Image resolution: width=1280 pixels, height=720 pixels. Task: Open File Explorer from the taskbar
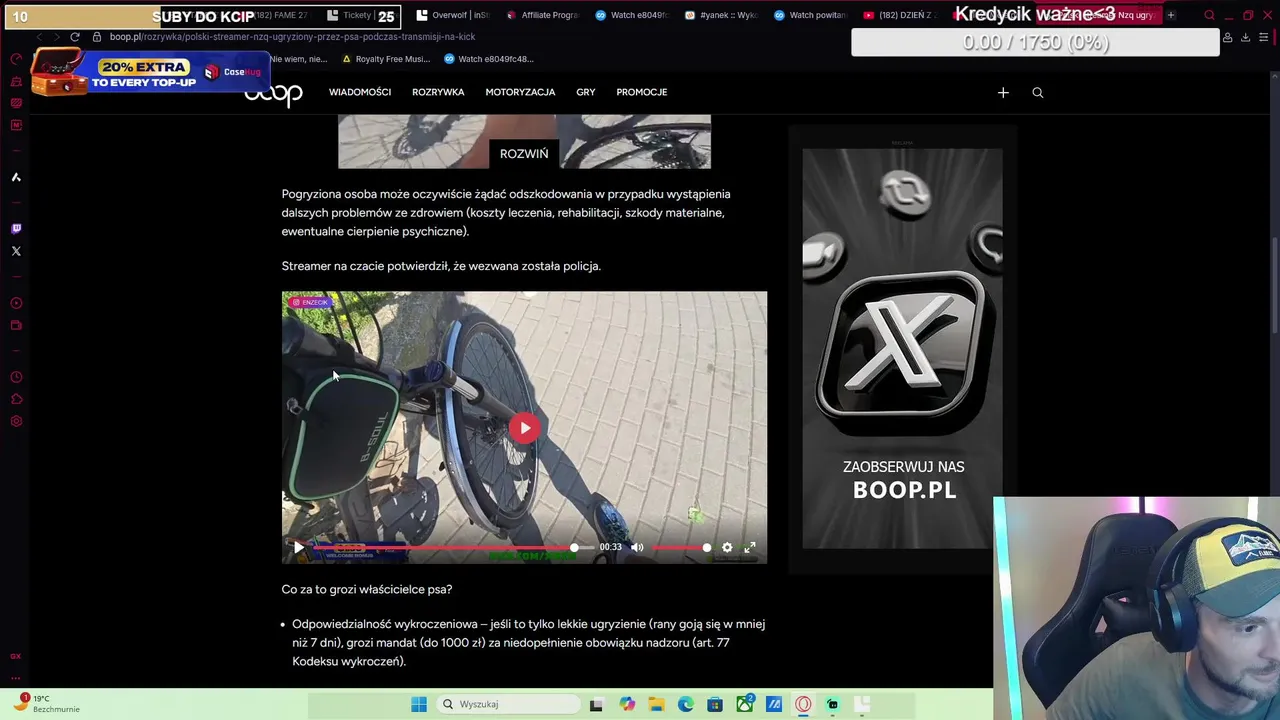tap(656, 704)
